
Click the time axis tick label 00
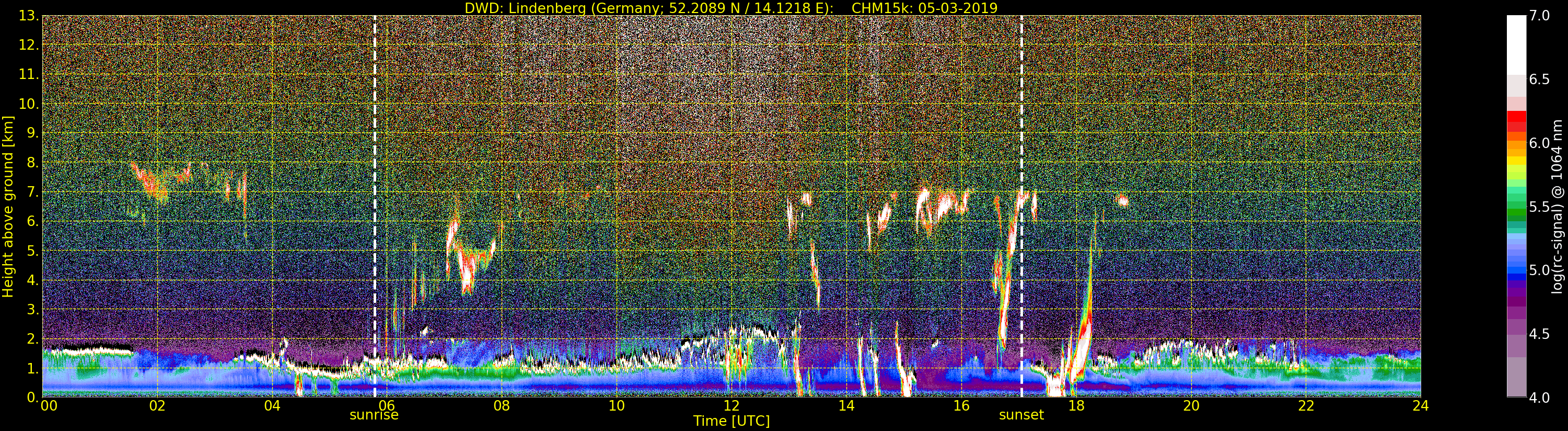point(49,406)
